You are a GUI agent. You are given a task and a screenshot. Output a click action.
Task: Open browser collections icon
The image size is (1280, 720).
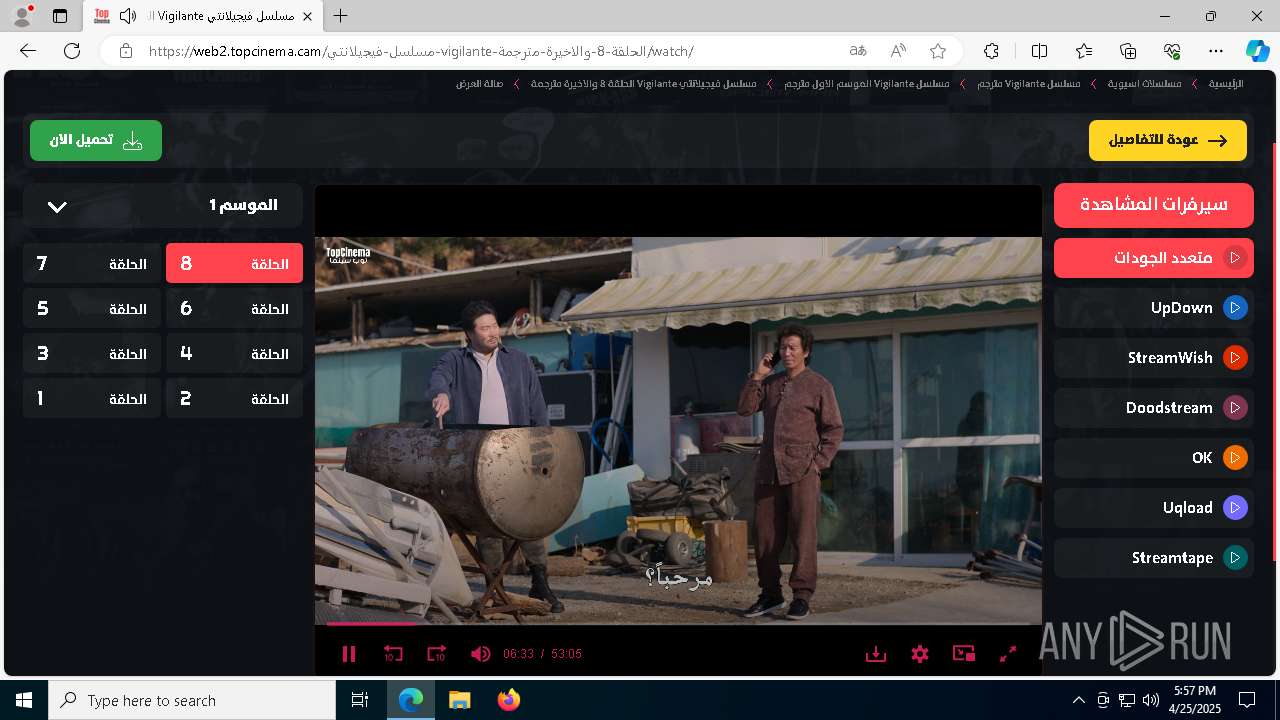point(1128,51)
